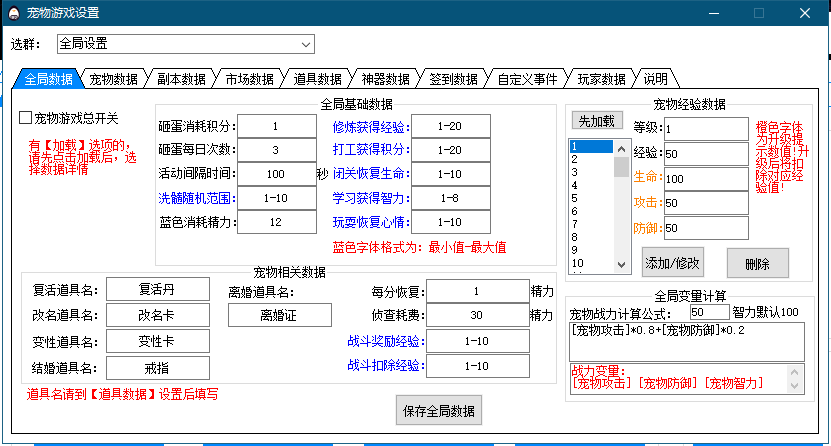Select level 5 in the level list
This screenshot has width=831, height=446.
pyautogui.click(x=575, y=198)
